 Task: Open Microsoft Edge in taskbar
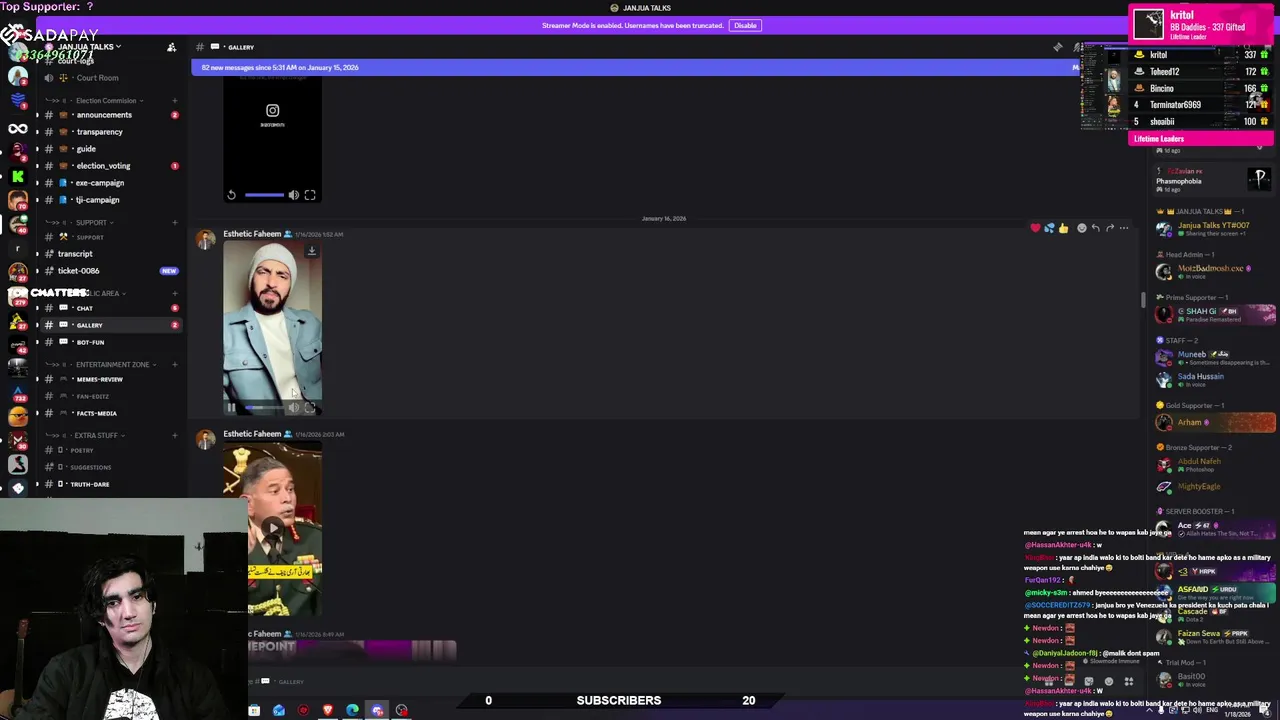(x=352, y=710)
